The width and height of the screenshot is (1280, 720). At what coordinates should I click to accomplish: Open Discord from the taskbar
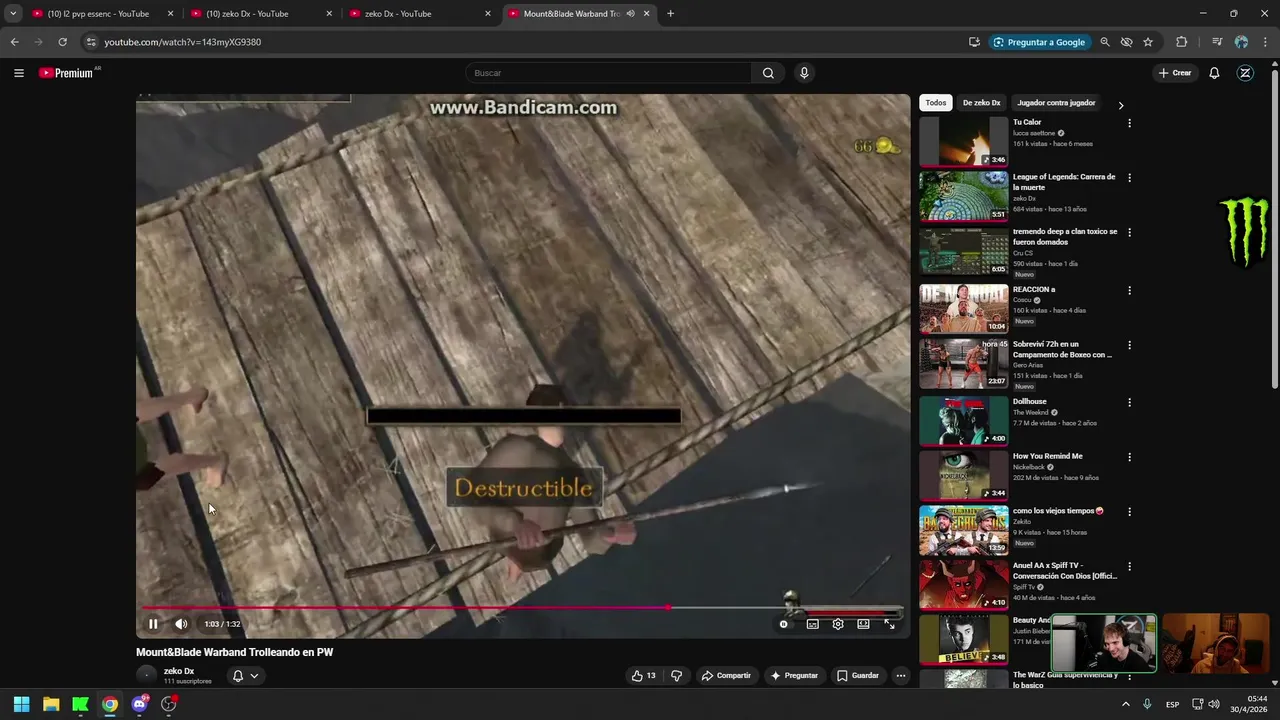coord(139,704)
